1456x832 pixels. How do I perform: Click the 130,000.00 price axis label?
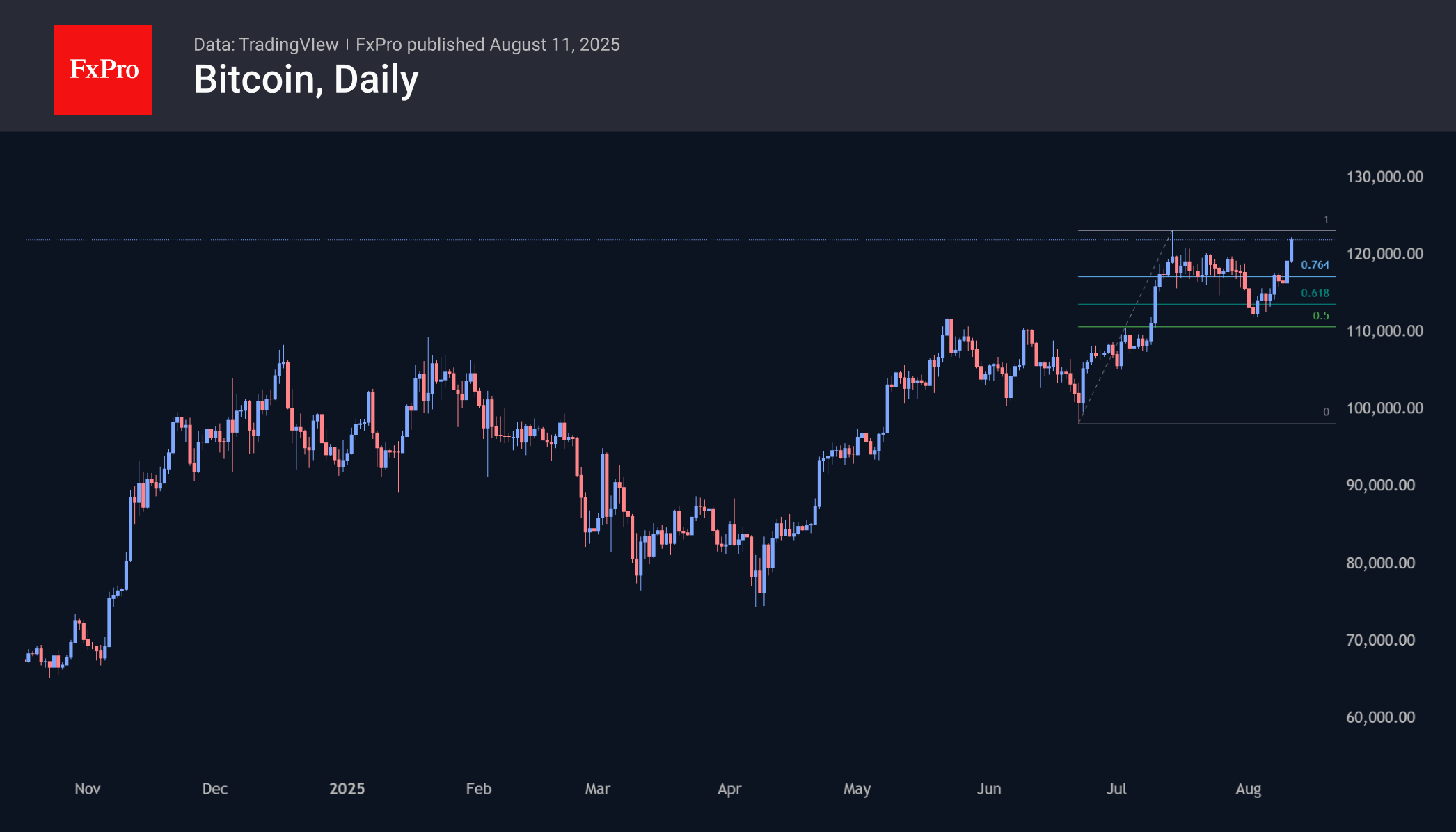[x=1384, y=177]
